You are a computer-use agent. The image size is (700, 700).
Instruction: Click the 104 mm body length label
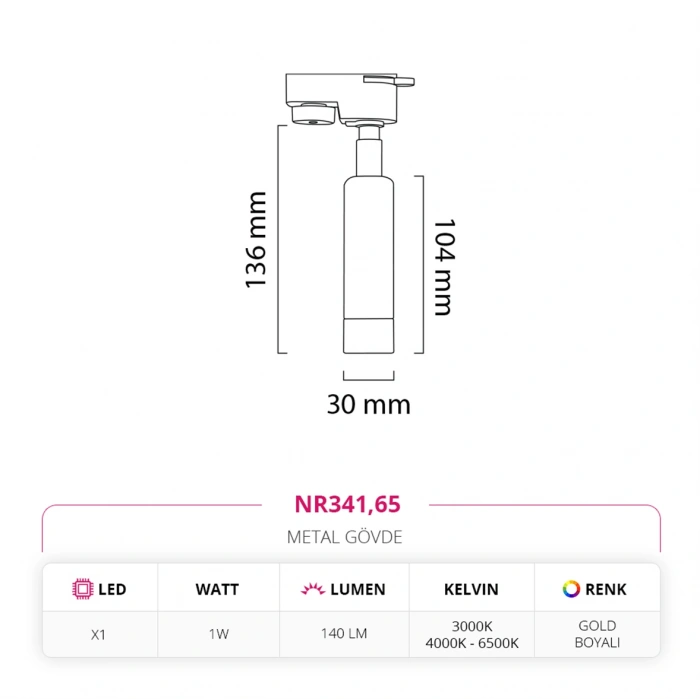(x=441, y=266)
